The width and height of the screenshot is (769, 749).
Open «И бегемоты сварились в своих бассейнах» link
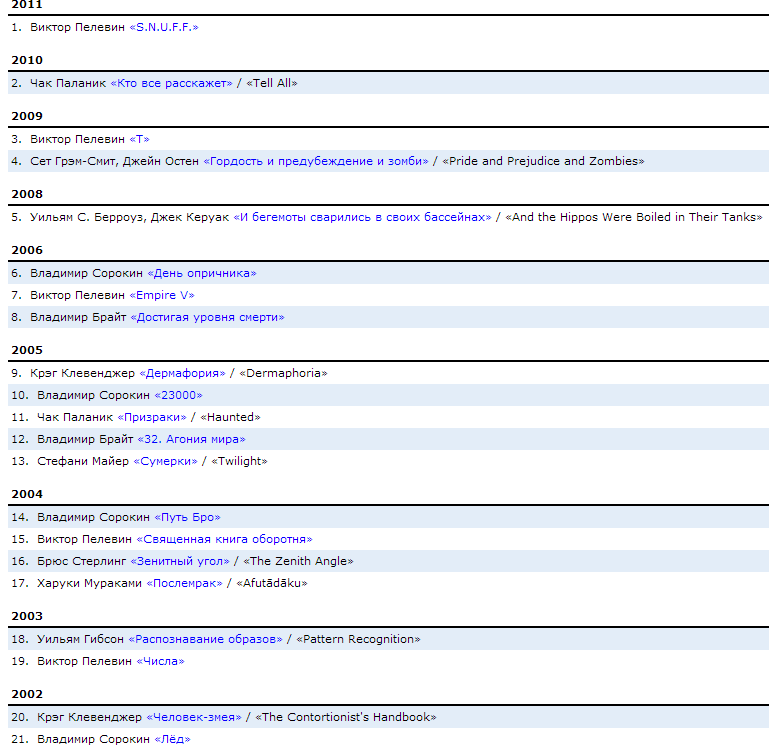tap(362, 217)
